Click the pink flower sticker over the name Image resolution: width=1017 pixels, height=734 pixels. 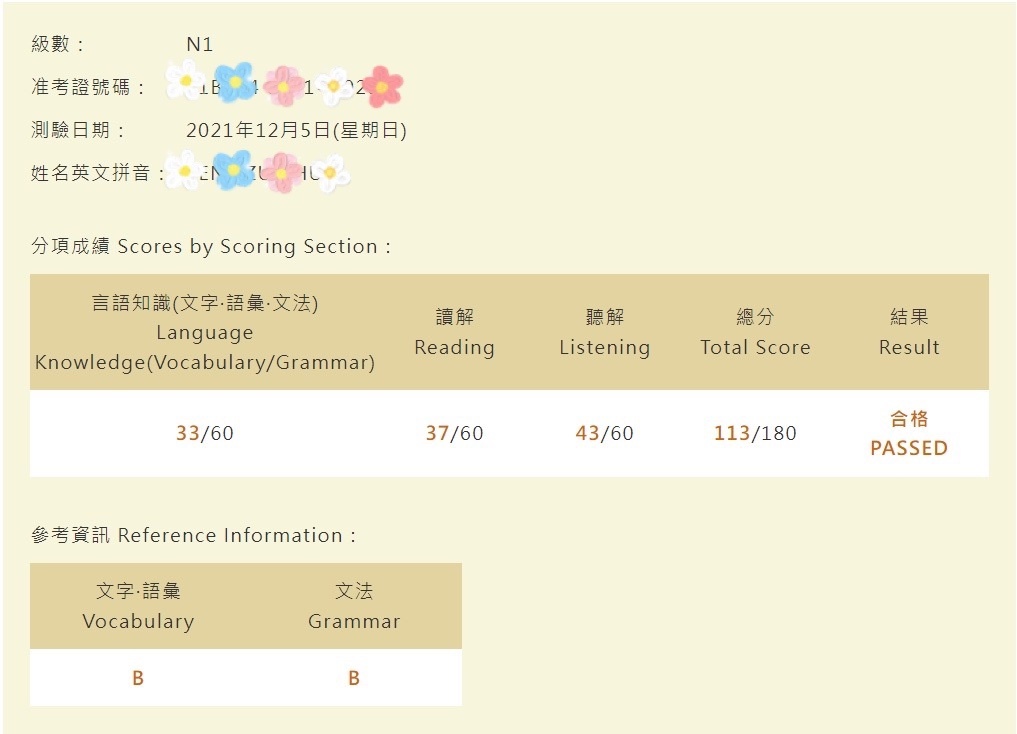coord(281,172)
